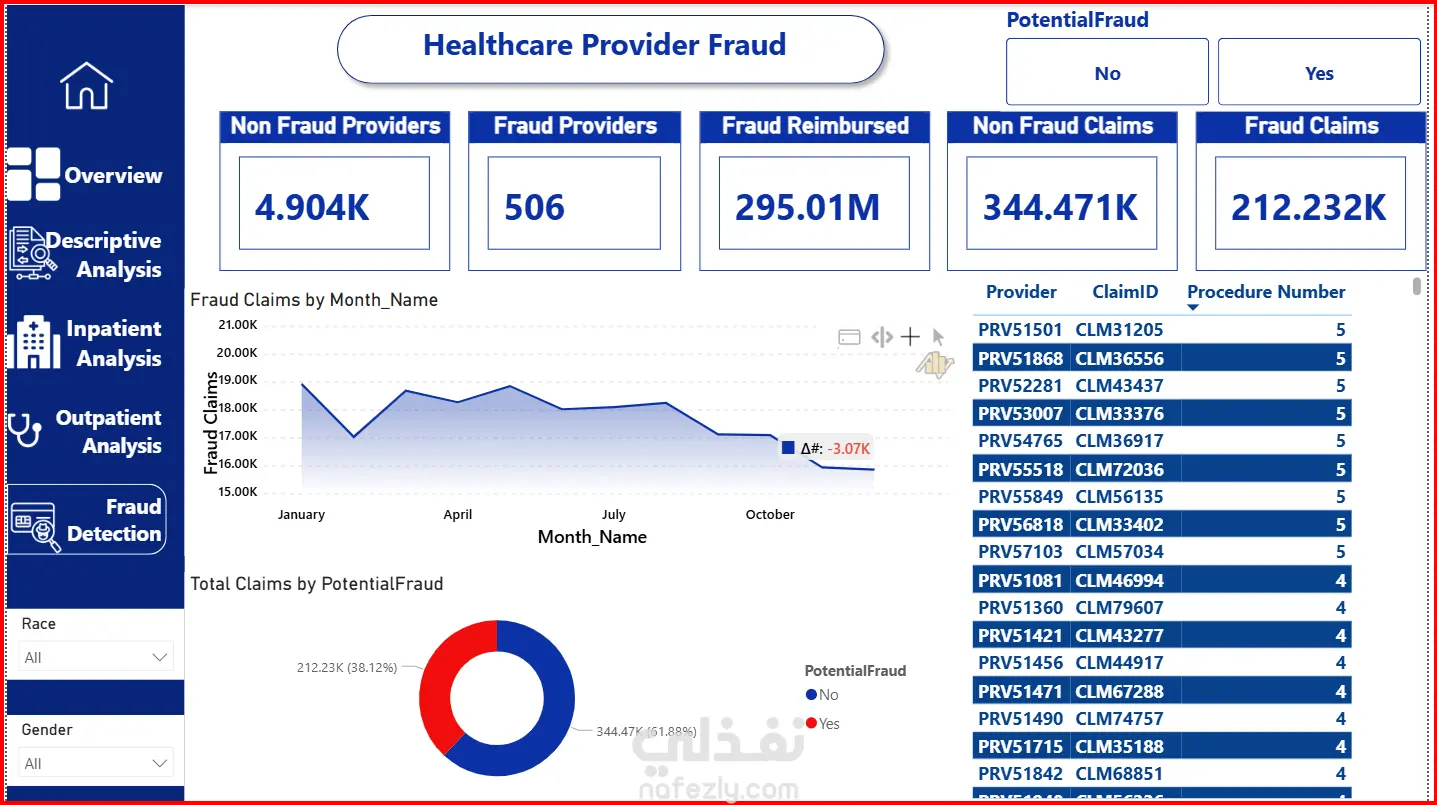Filter PotentialFraud slicer to No
This screenshot has width=1437, height=805.
pyautogui.click(x=1107, y=72)
